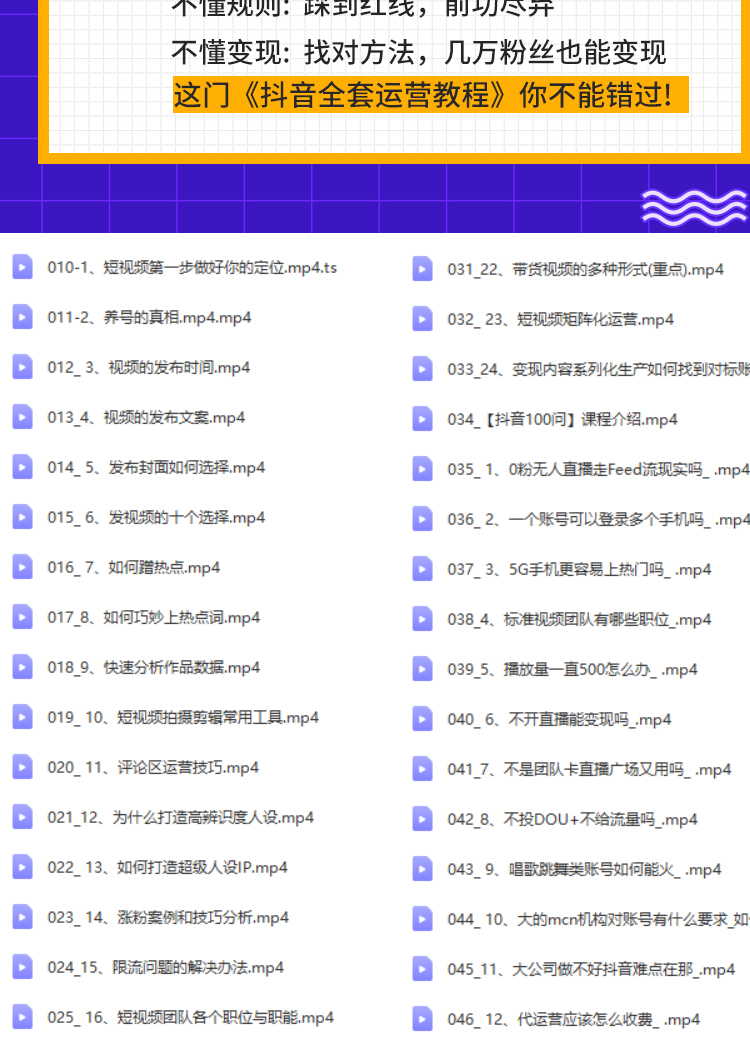750x1051 pixels.
Task: Select file 046_12、代运营应该怎么收费
Action: tap(574, 1019)
